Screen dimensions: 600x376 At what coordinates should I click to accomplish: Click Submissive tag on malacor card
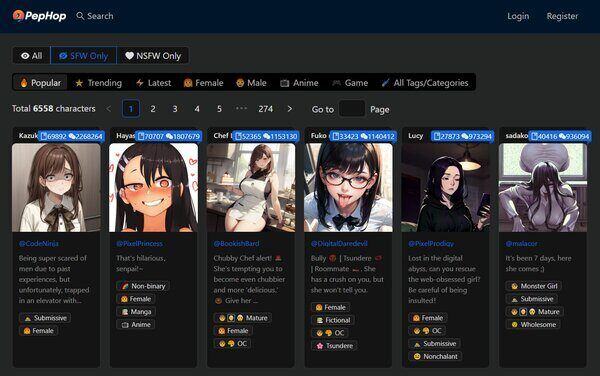click(532, 299)
